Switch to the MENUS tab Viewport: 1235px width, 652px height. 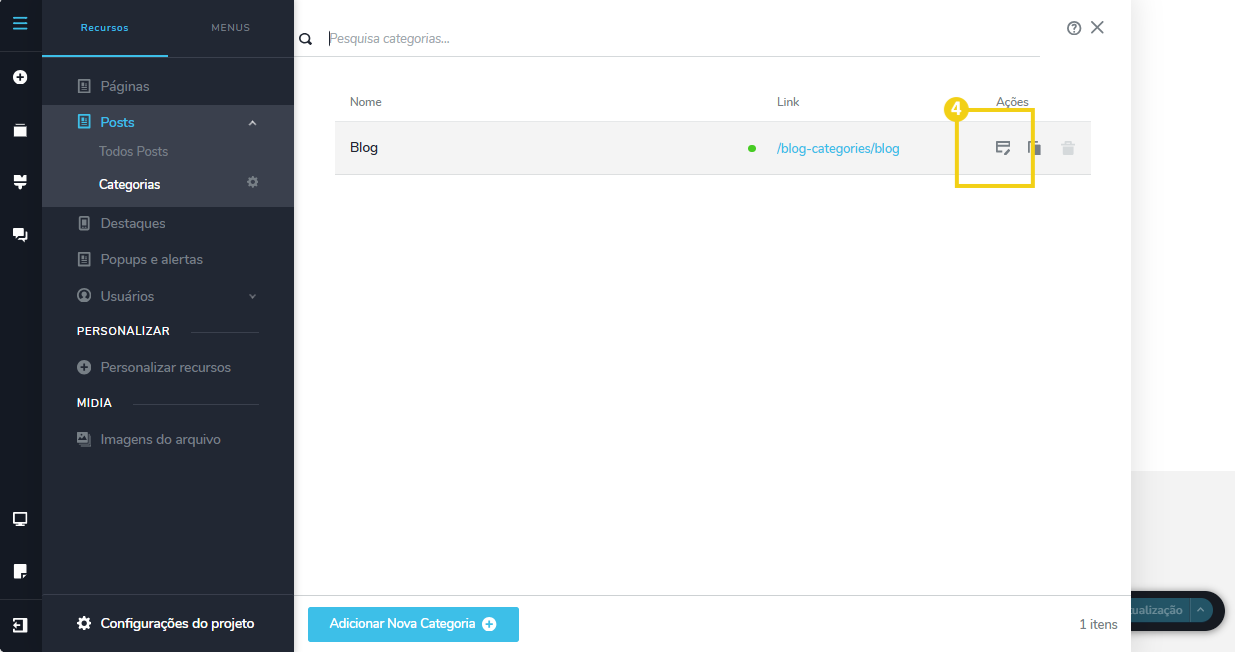tap(230, 28)
